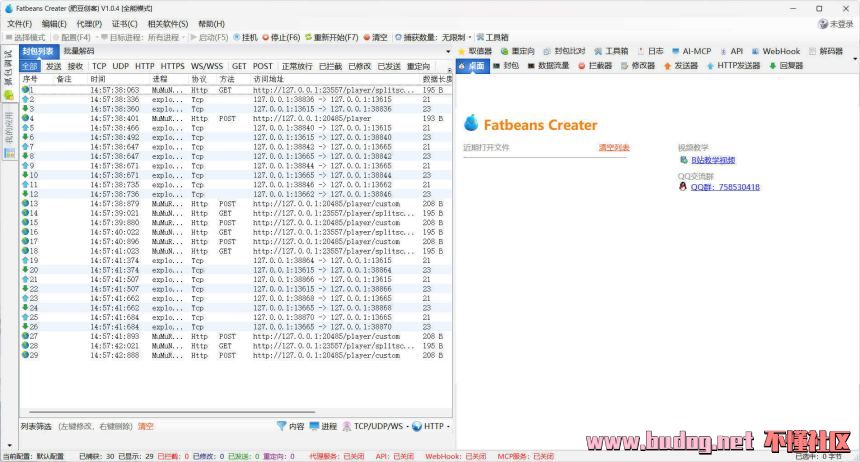860x462 pixels.
Task: Select the 挂机 radio option
Action: tap(245, 37)
